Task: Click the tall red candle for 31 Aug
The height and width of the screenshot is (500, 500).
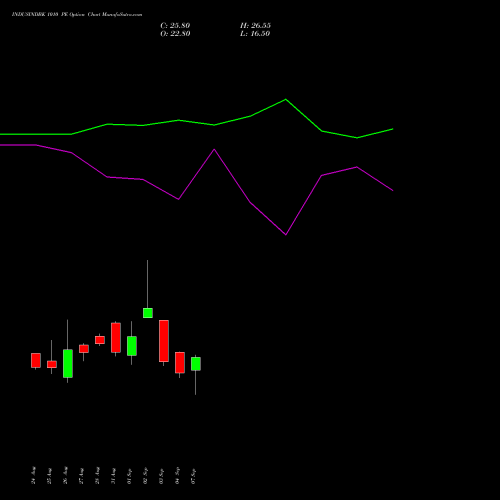Action: tap(116, 338)
